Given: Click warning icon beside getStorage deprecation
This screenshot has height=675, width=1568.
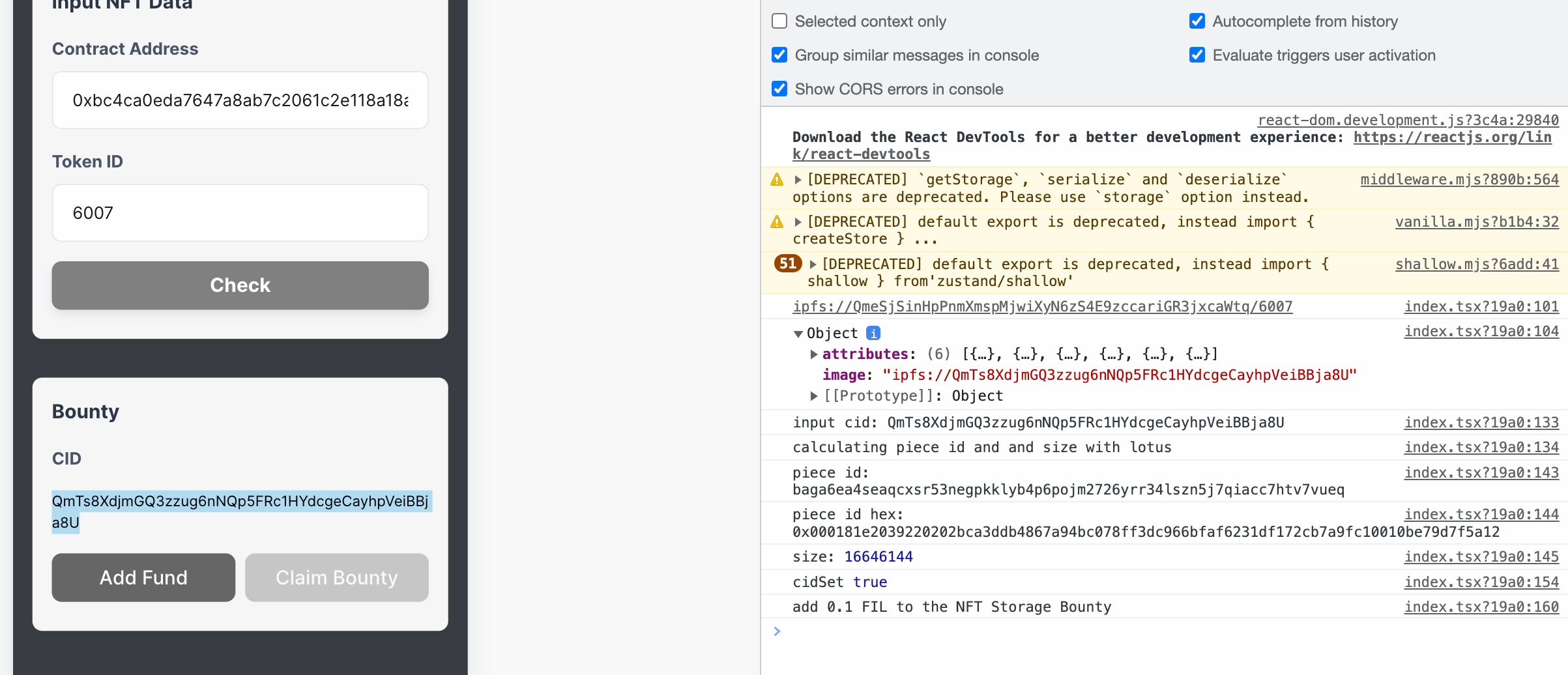Looking at the screenshot, I should click(777, 179).
